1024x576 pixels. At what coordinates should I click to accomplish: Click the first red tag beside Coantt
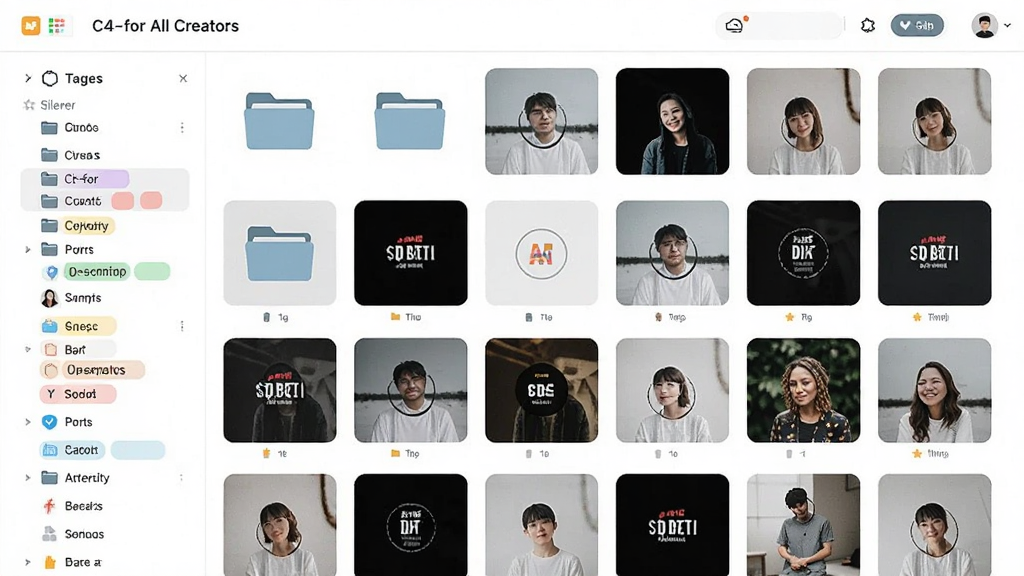pyautogui.click(x=123, y=200)
